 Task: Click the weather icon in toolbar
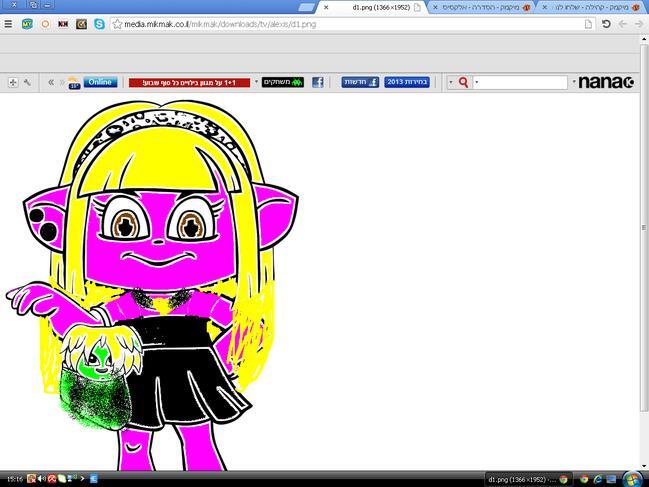[x=74, y=83]
